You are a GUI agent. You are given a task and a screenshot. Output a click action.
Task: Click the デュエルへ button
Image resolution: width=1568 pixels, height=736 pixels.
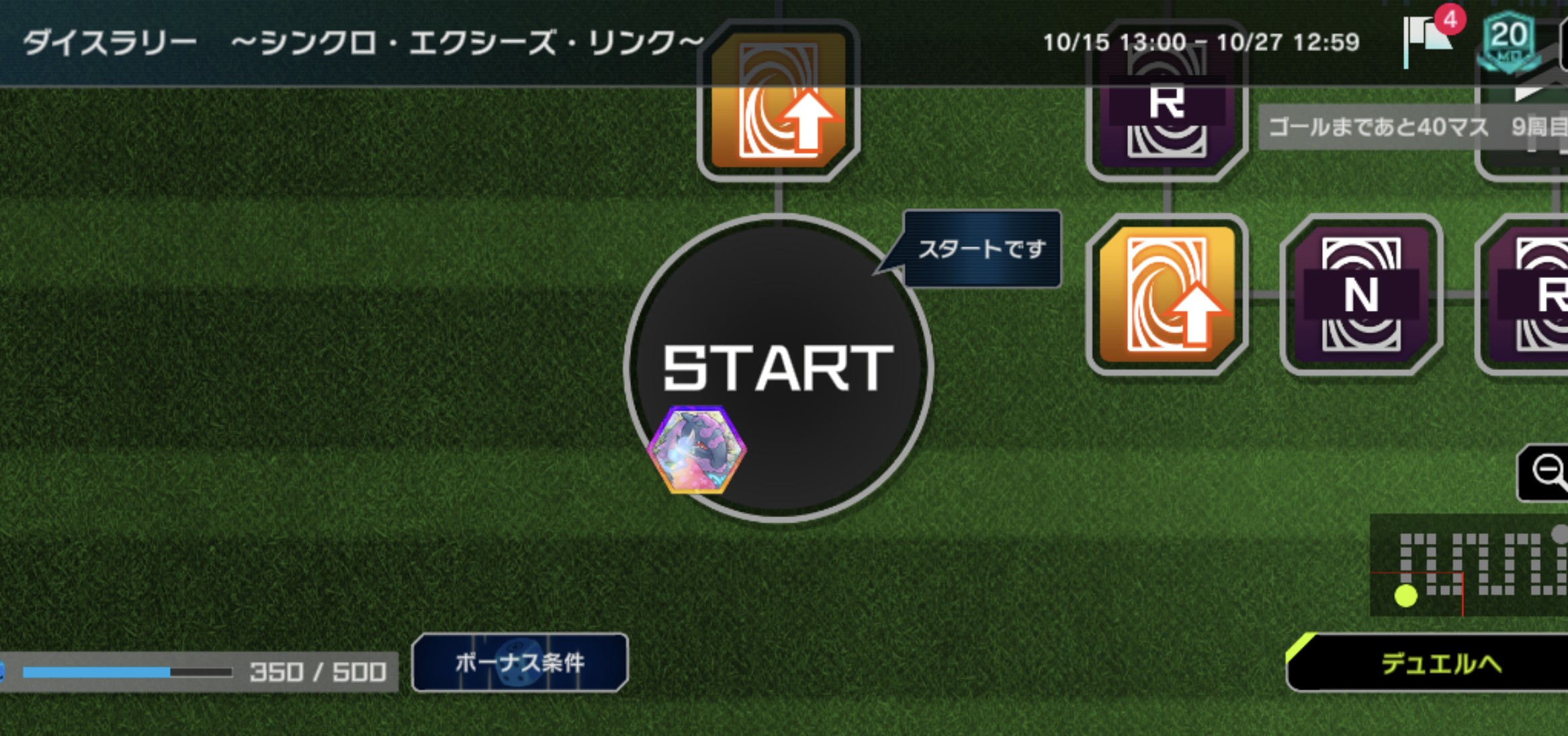(x=1428, y=663)
